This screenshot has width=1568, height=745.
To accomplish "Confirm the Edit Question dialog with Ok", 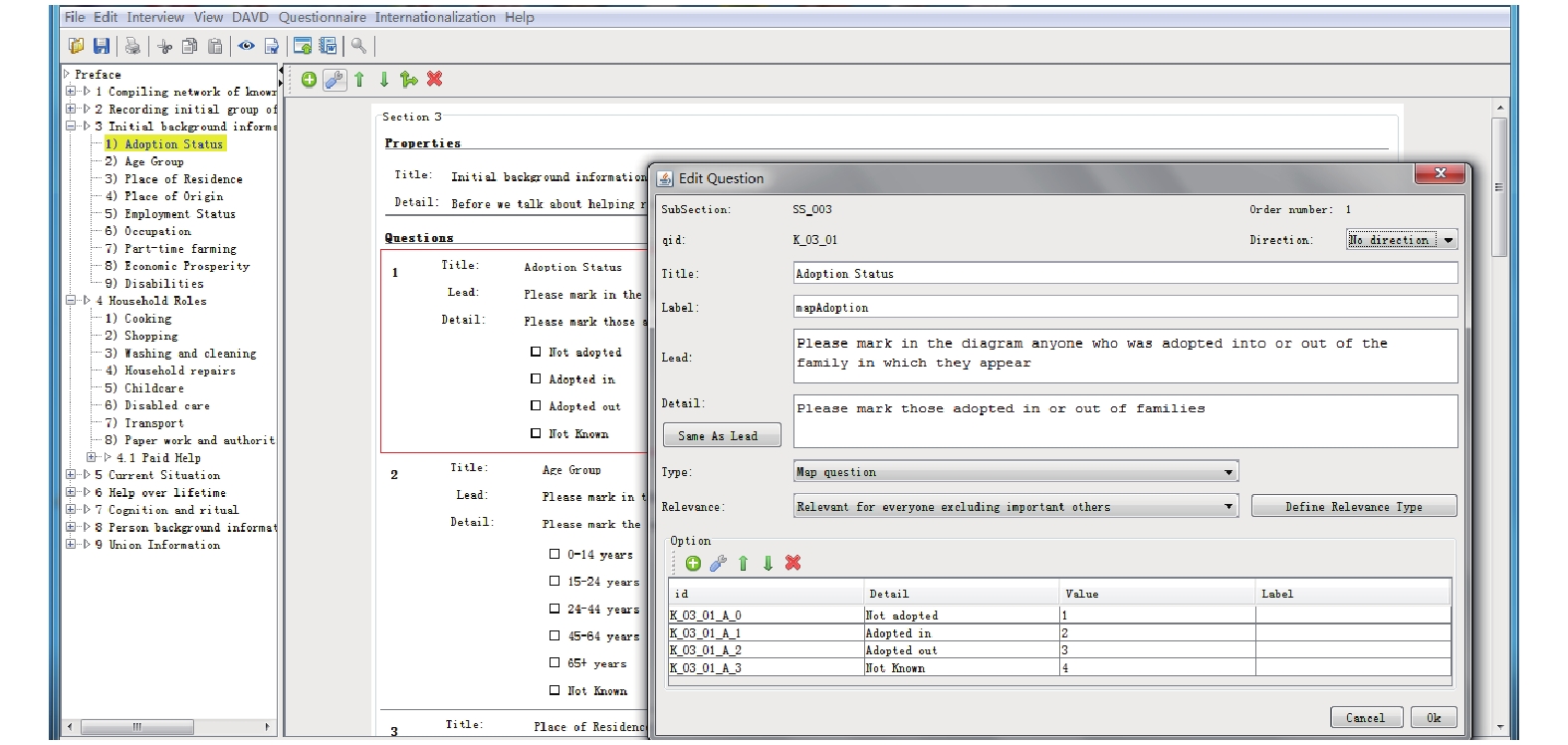I will point(1434,718).
